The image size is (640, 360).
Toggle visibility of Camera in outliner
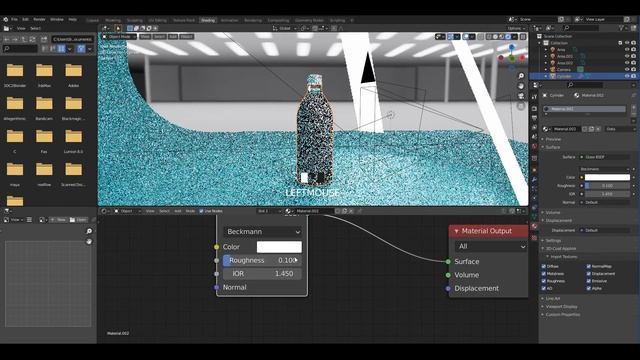pyautogui.click(x=627, y=69)
